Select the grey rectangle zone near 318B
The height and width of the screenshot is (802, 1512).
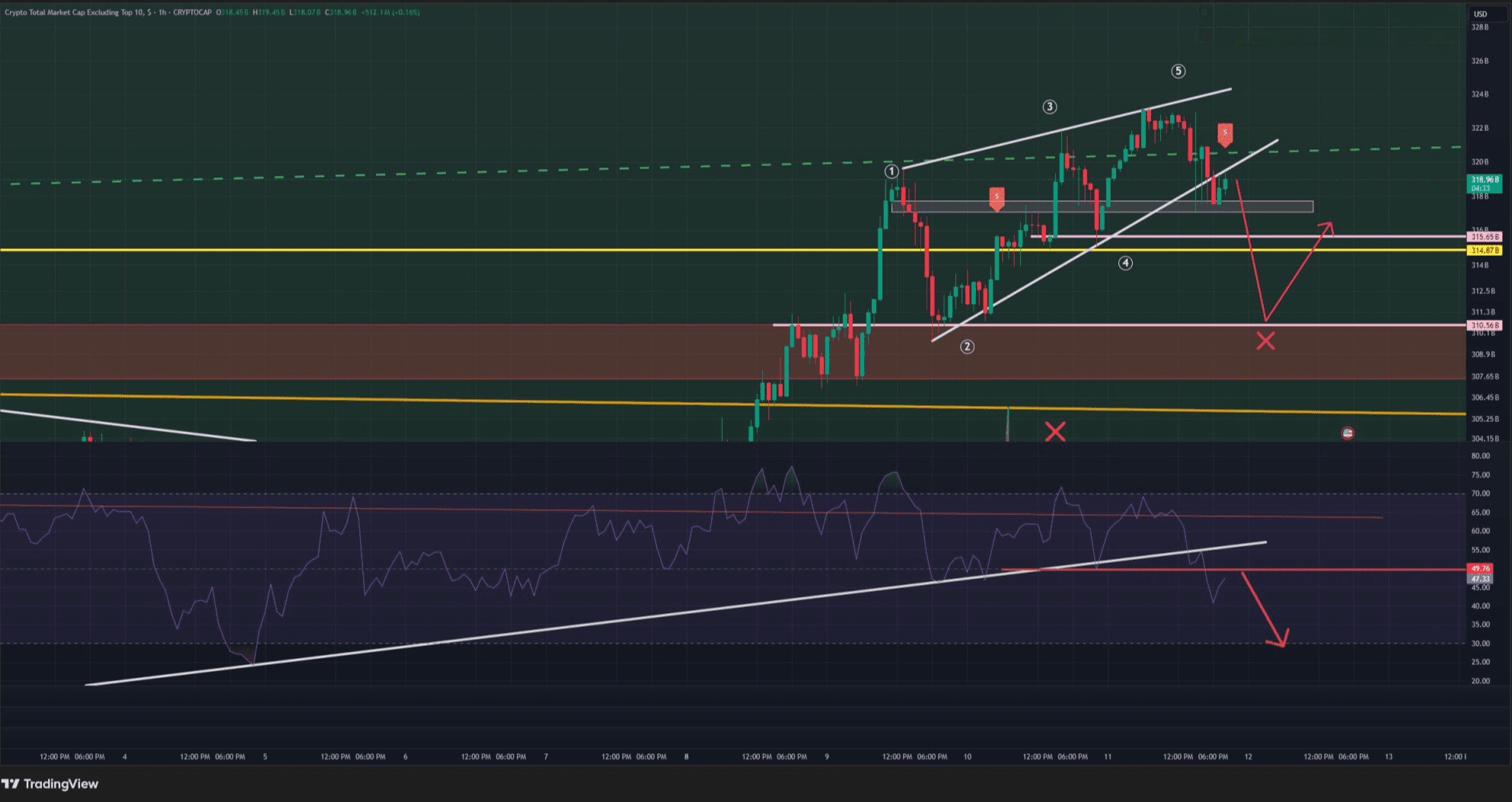tap(1102, 206)
